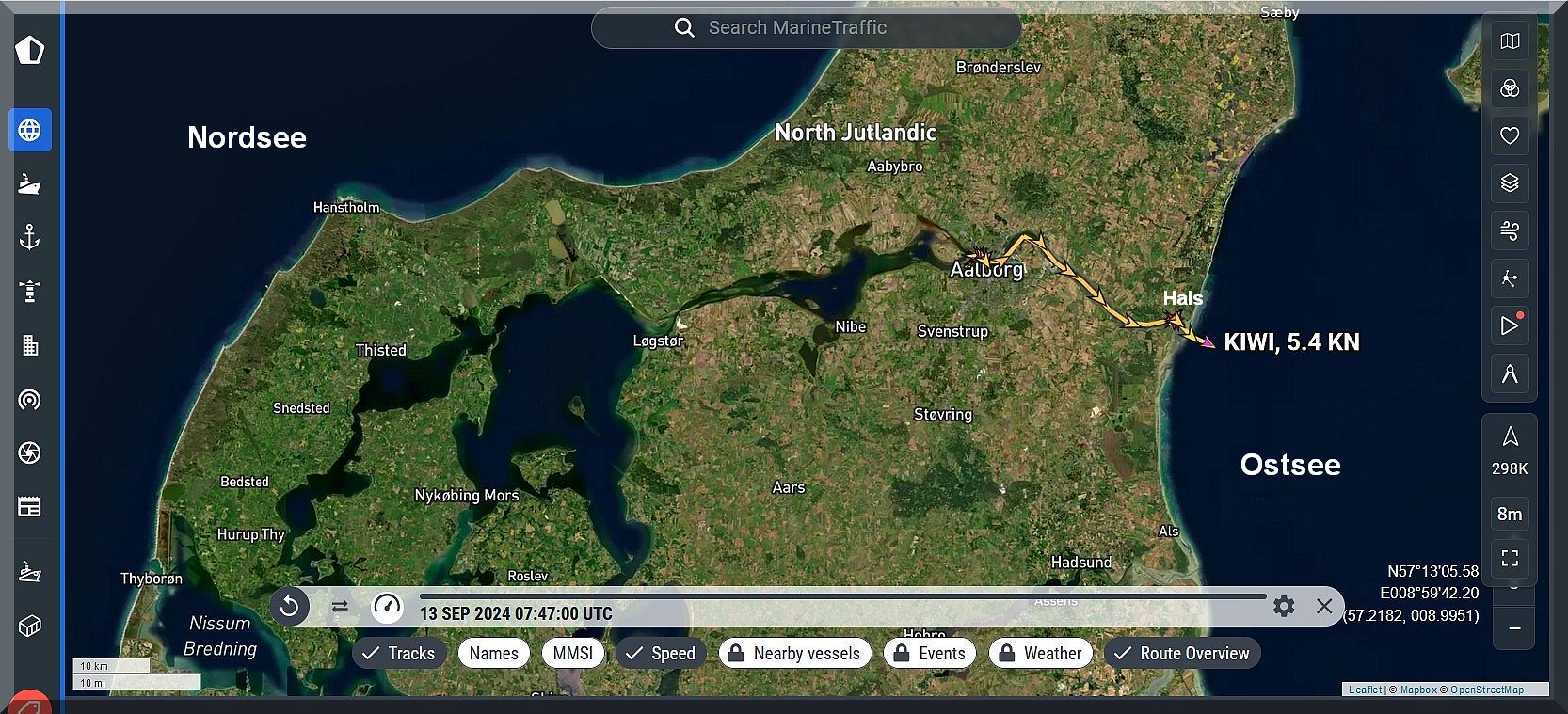Click the heart favorites icon

1510,135
